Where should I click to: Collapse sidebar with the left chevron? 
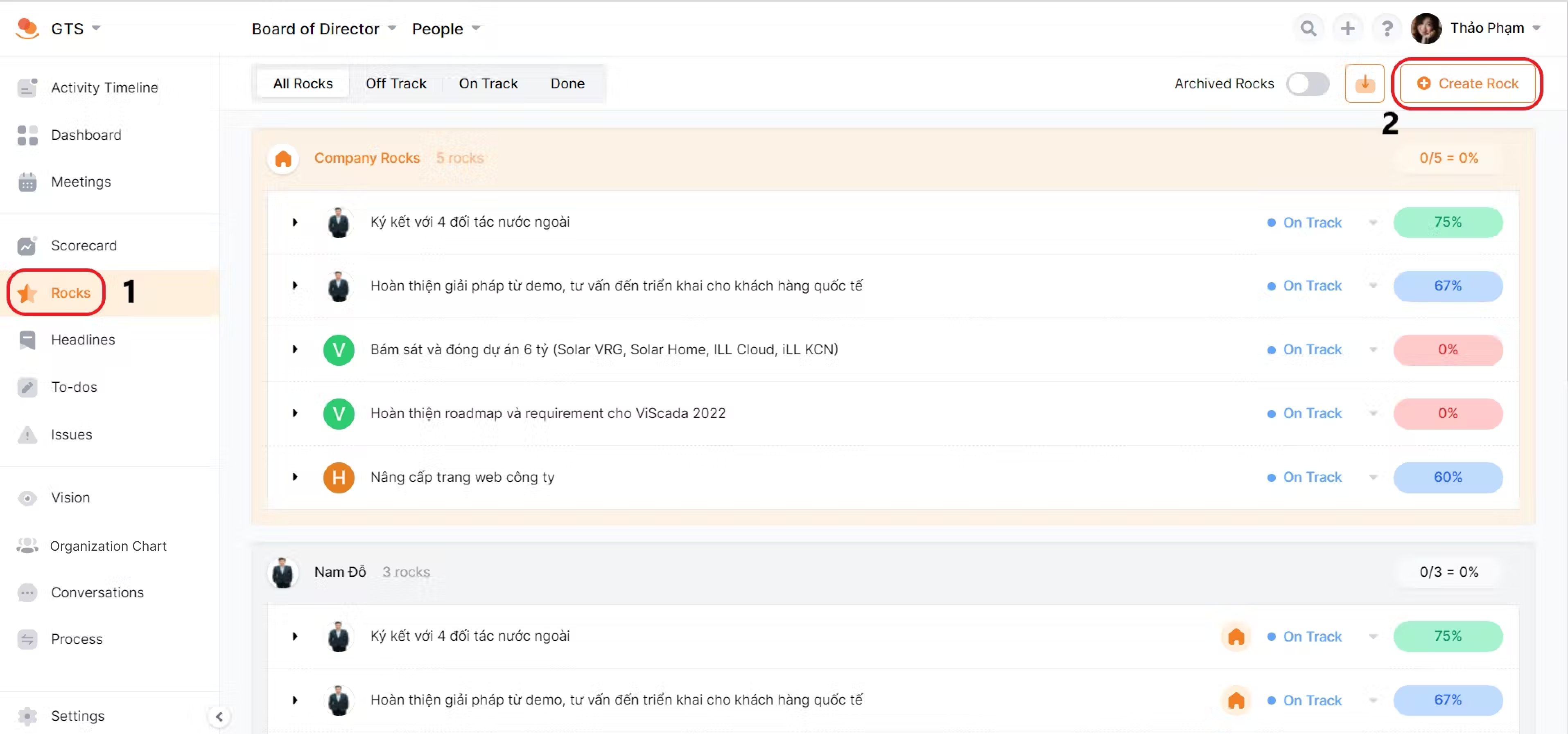point(219,716)
